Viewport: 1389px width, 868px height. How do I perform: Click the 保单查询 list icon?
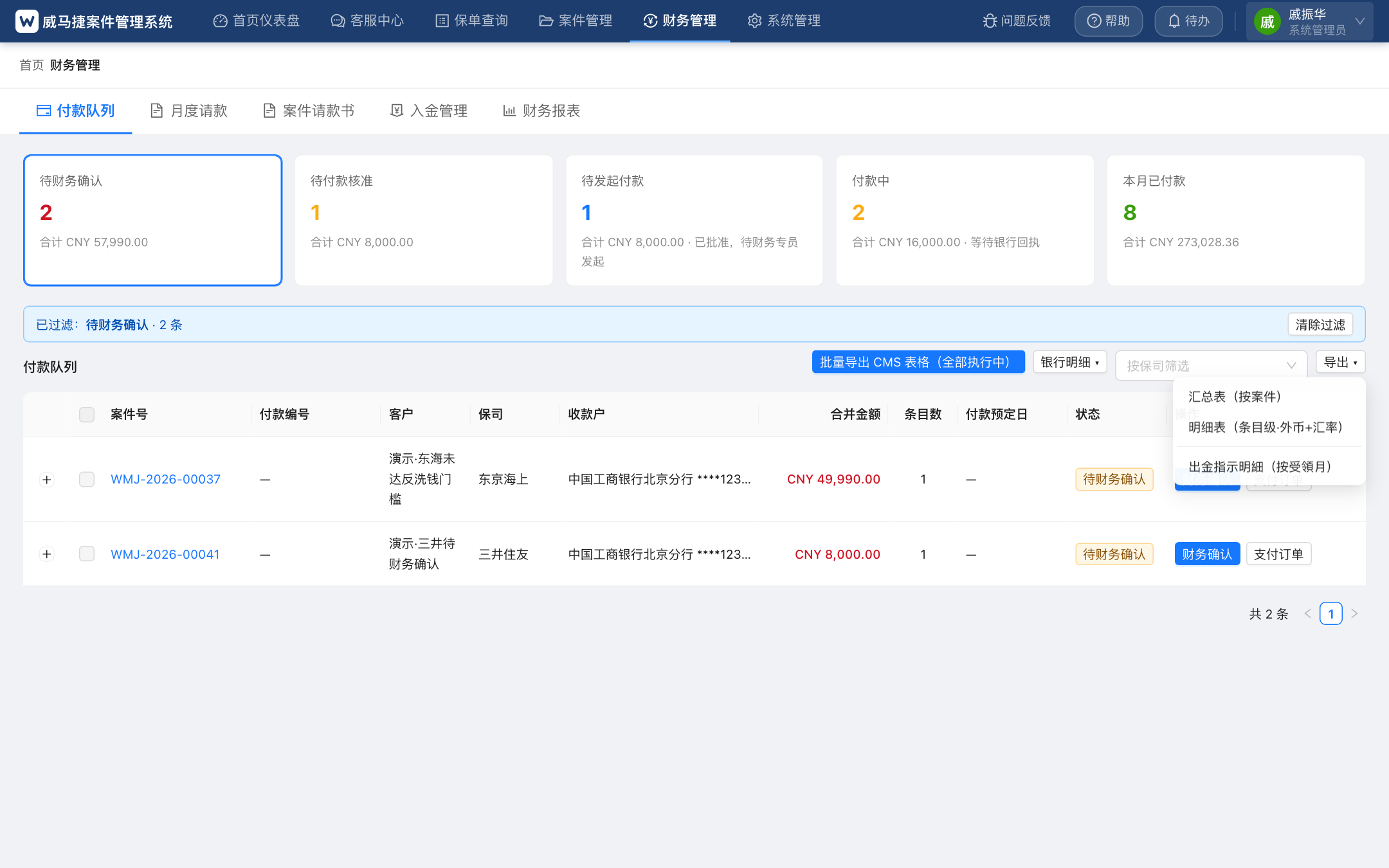(442, 21)
